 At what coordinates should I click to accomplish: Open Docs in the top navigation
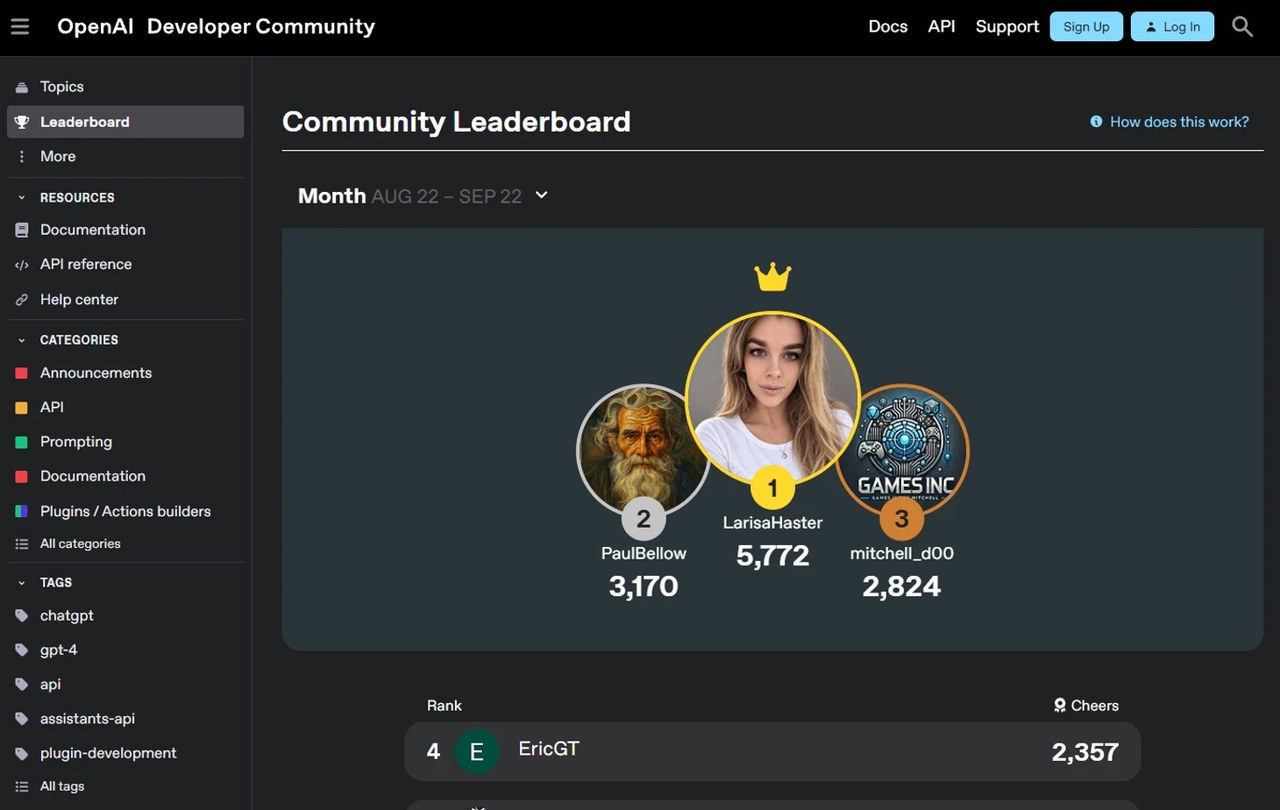[888, 27]
